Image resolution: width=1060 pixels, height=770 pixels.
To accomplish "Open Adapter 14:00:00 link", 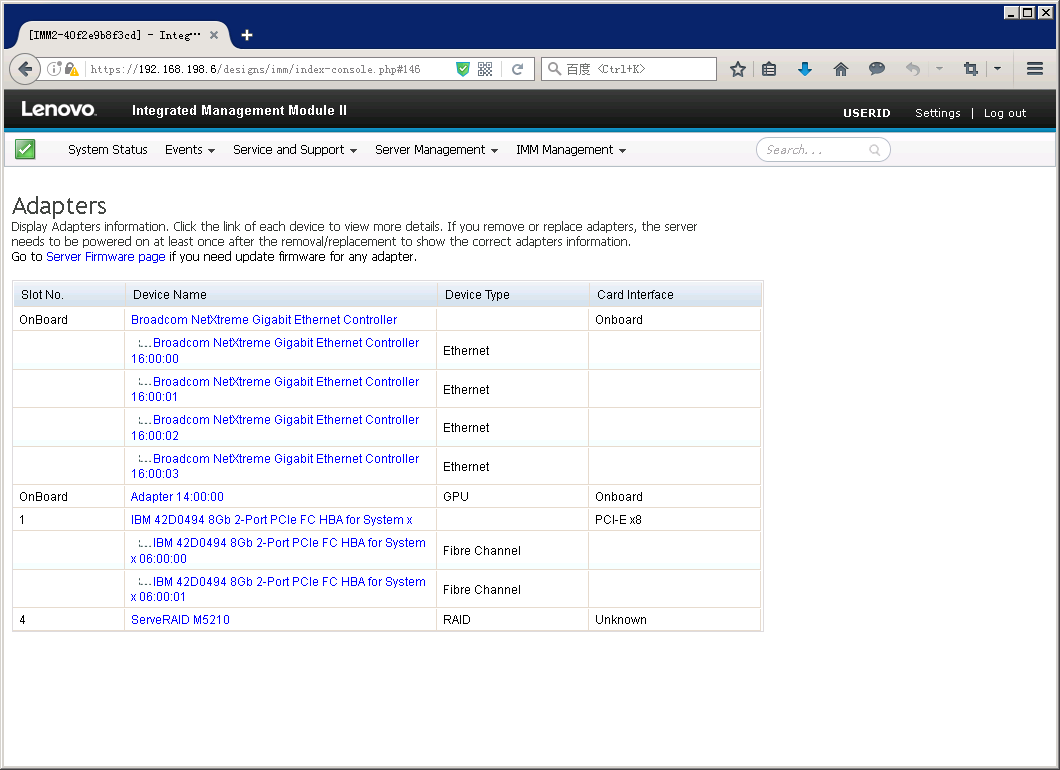I will [177, 497].
